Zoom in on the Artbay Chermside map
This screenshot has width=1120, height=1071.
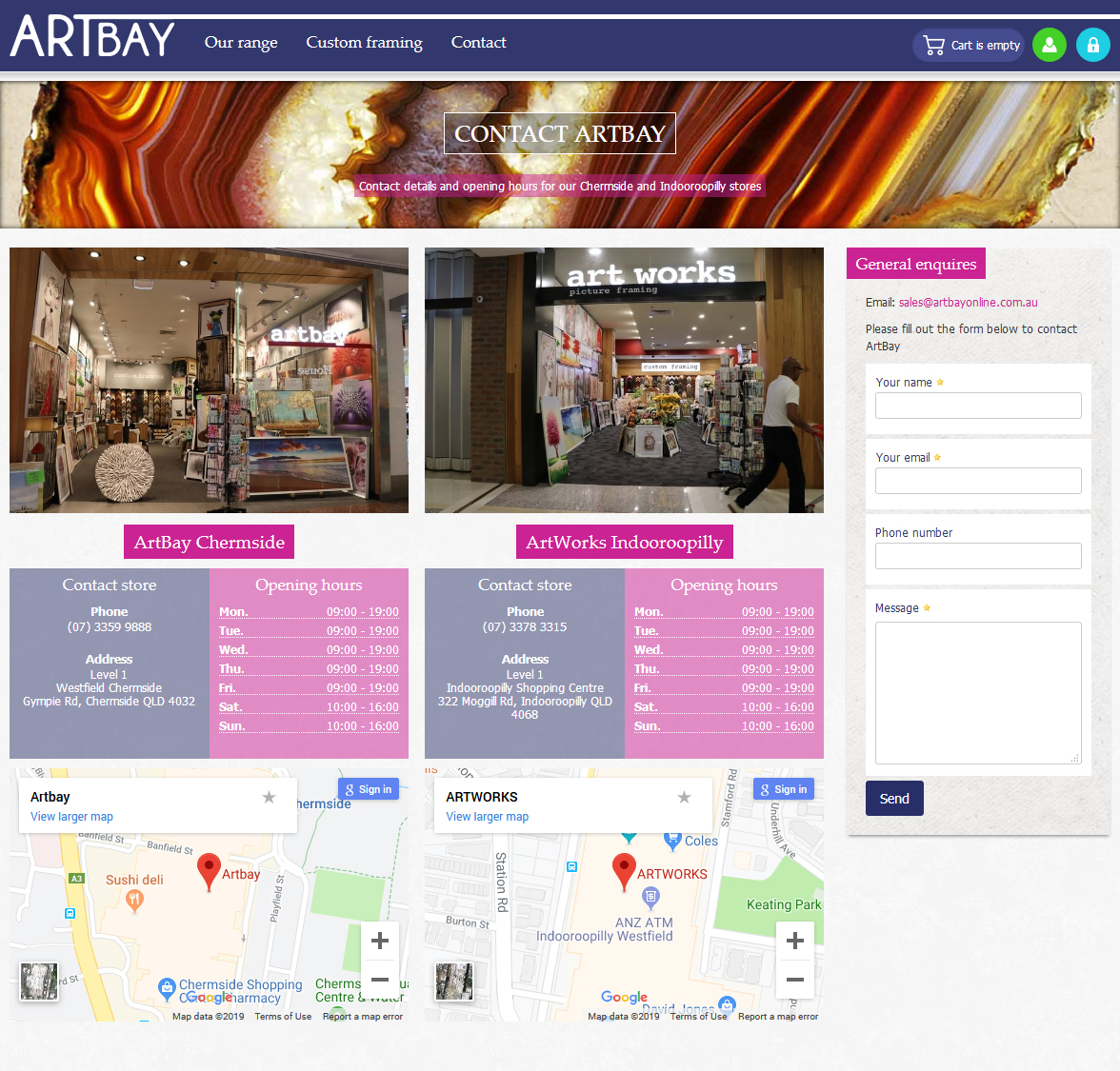coord(380,941)
